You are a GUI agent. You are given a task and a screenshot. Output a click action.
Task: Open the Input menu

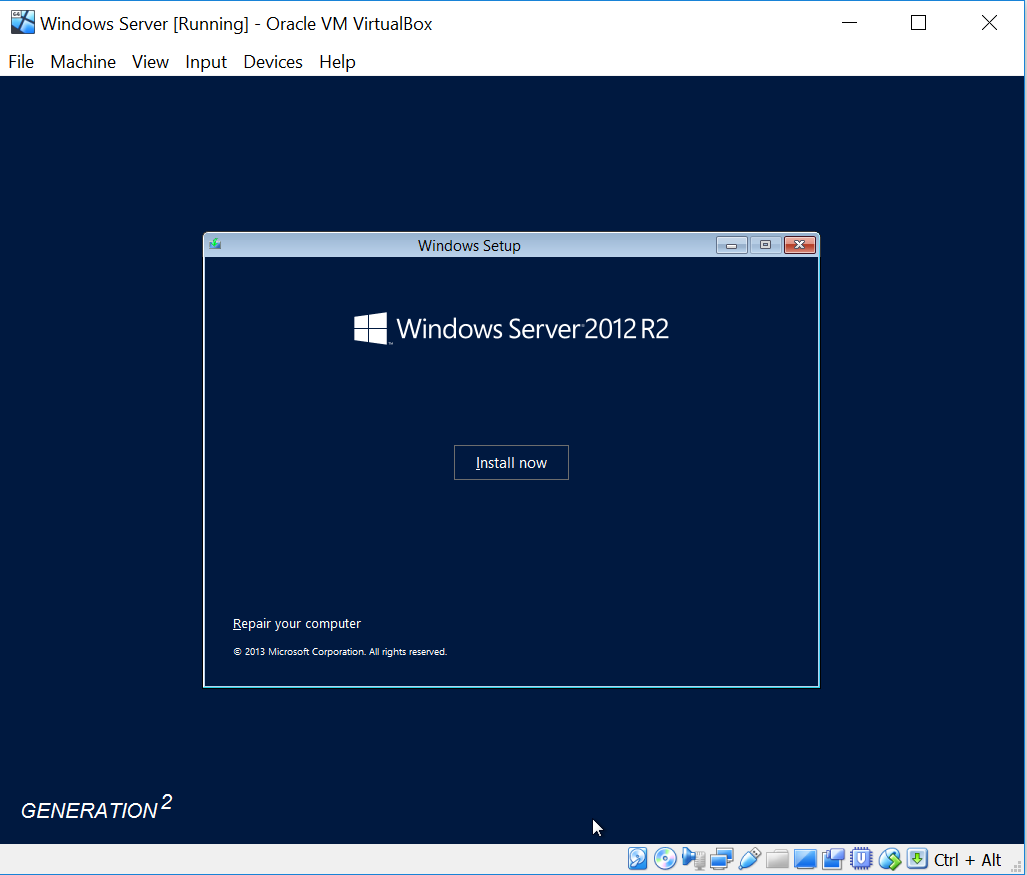[206, 62]
